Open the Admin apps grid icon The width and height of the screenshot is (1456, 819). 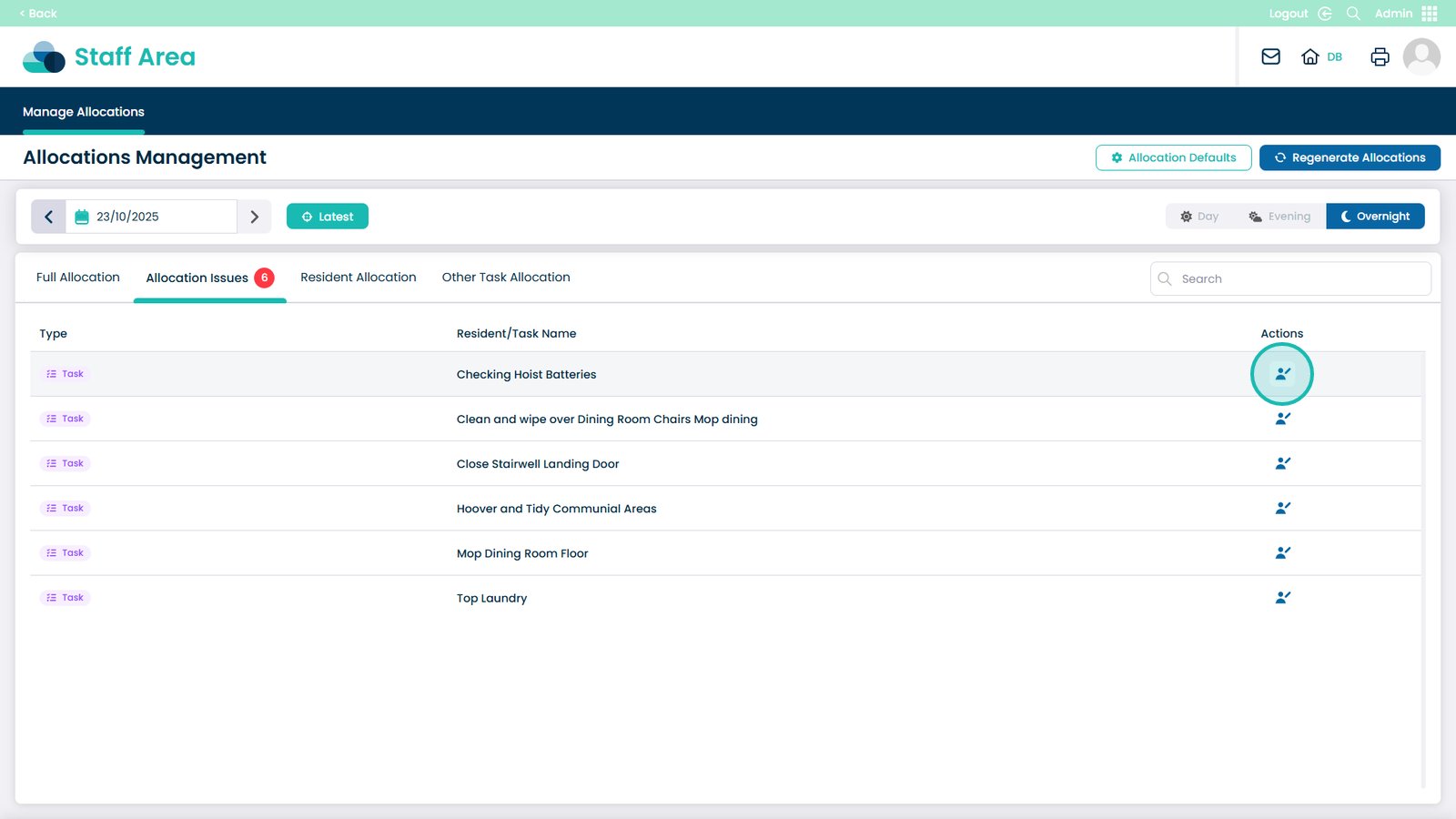1430,14
